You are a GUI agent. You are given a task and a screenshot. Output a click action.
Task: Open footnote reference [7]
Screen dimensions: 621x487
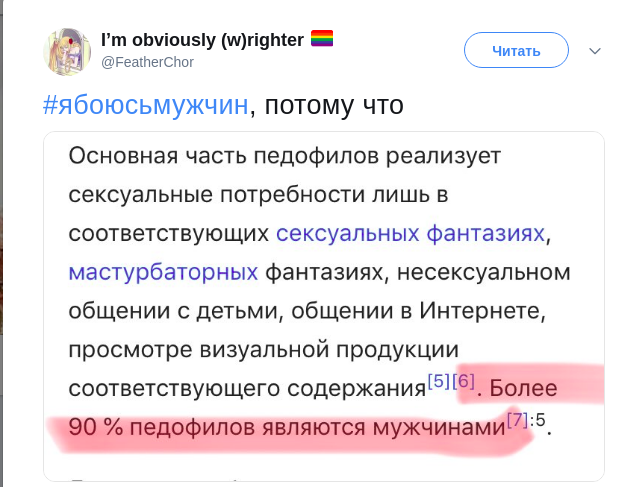pyautogui.click(x=517, y=419)
